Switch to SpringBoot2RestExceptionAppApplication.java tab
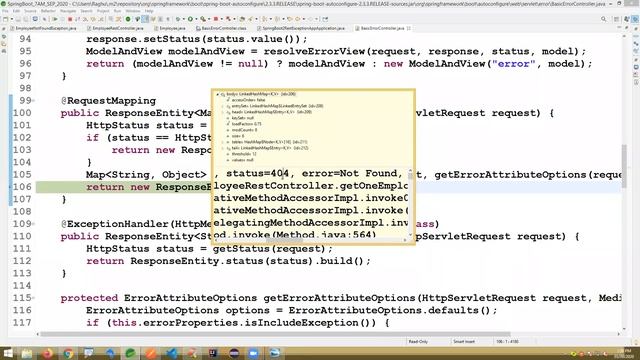This screenshot has height=360, width=640. coord(300,28)
